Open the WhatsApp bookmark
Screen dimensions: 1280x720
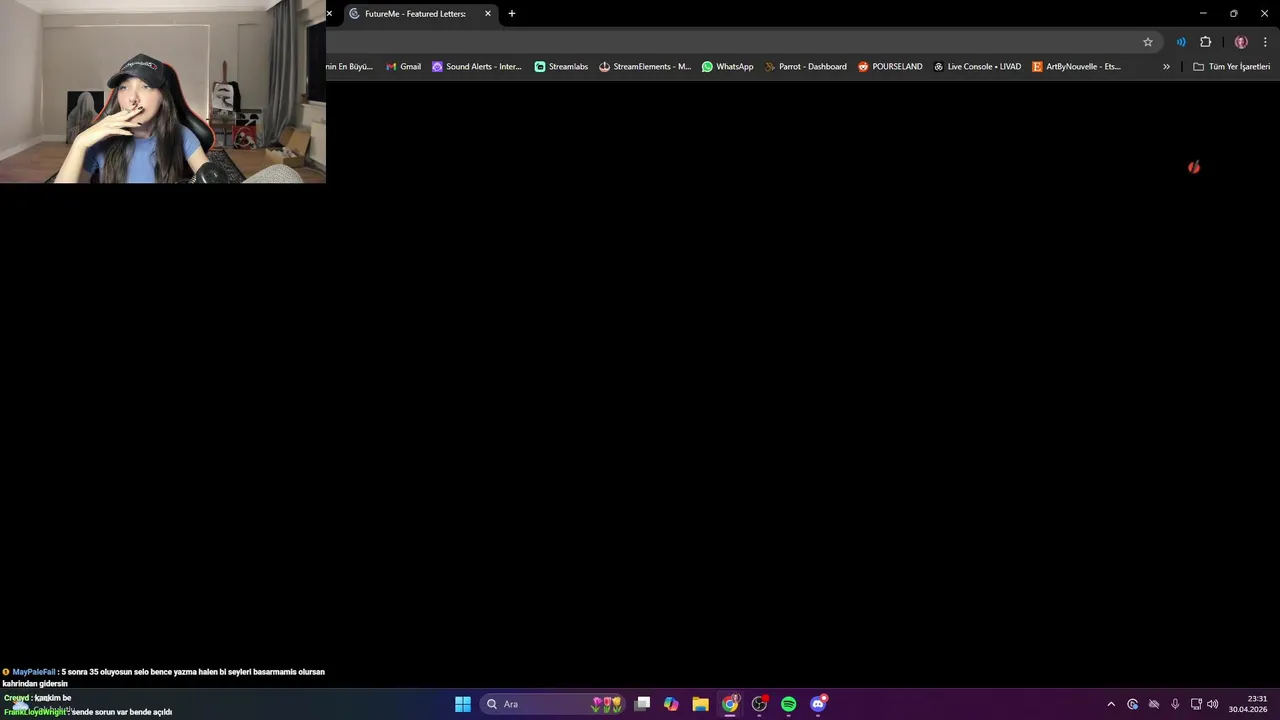[728, 67]
